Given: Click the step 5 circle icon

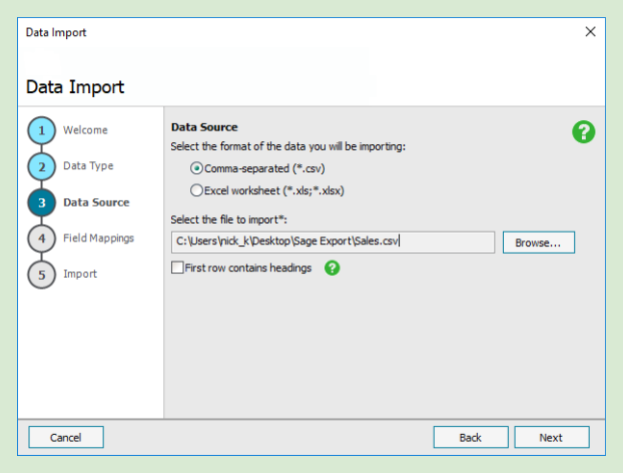Looking at the screenshot, I should tap(41, 275).
